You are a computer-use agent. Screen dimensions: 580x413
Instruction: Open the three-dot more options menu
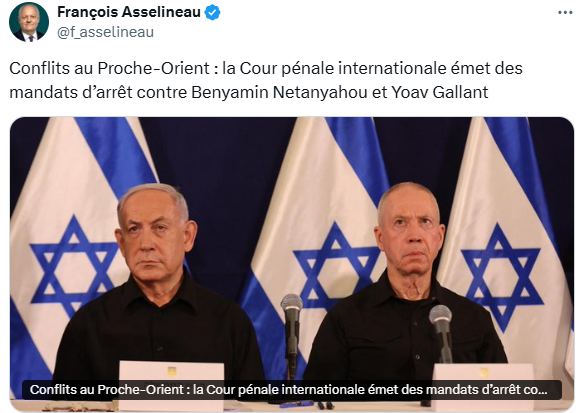(x=565, y=13)
